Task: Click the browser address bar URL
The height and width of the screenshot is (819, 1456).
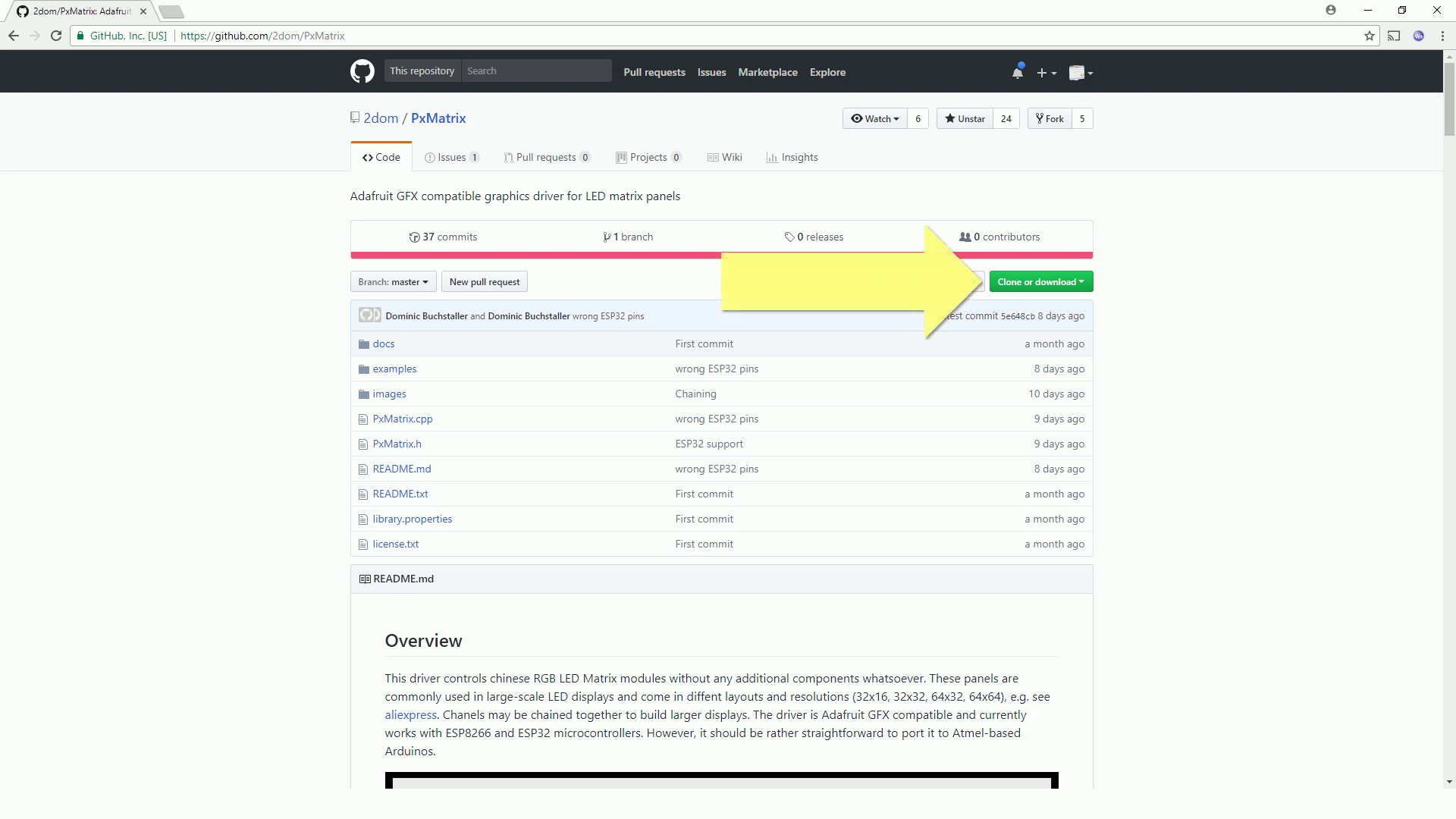Action: pos(262,36)
